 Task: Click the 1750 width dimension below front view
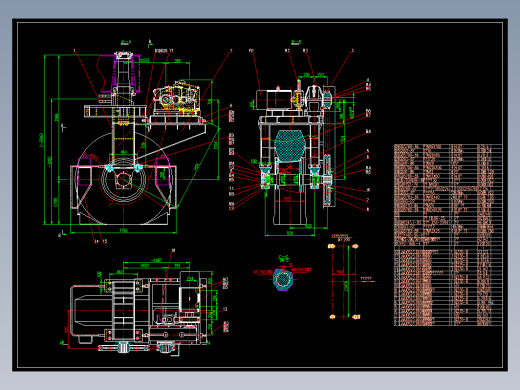tap(123, 230)
